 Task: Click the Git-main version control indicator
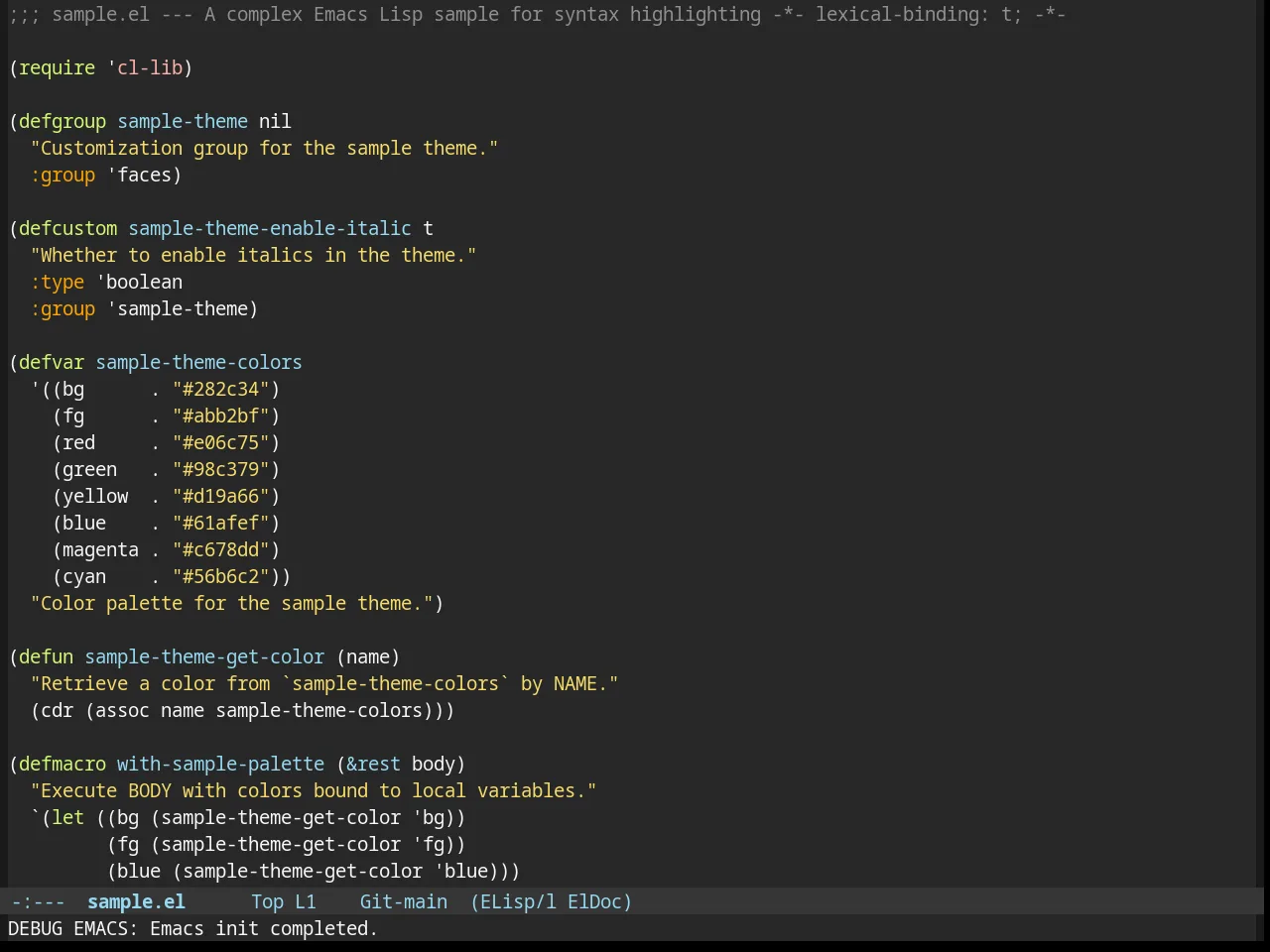point(403,901)
